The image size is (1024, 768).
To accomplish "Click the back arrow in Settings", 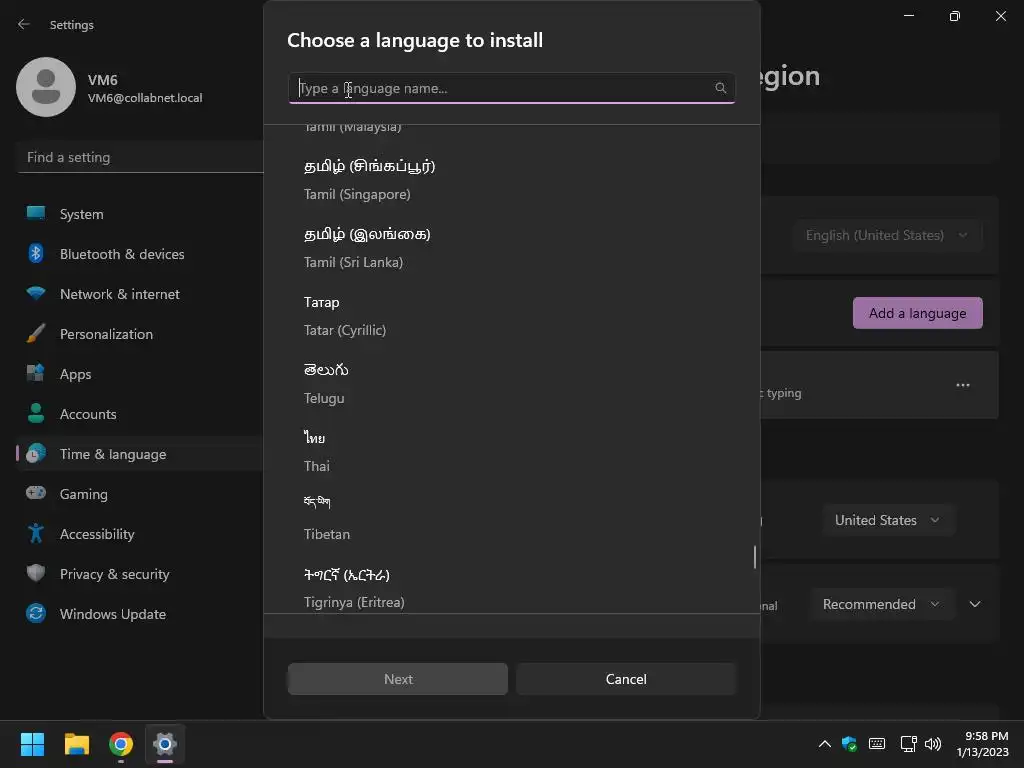I will tap(24, 24).
